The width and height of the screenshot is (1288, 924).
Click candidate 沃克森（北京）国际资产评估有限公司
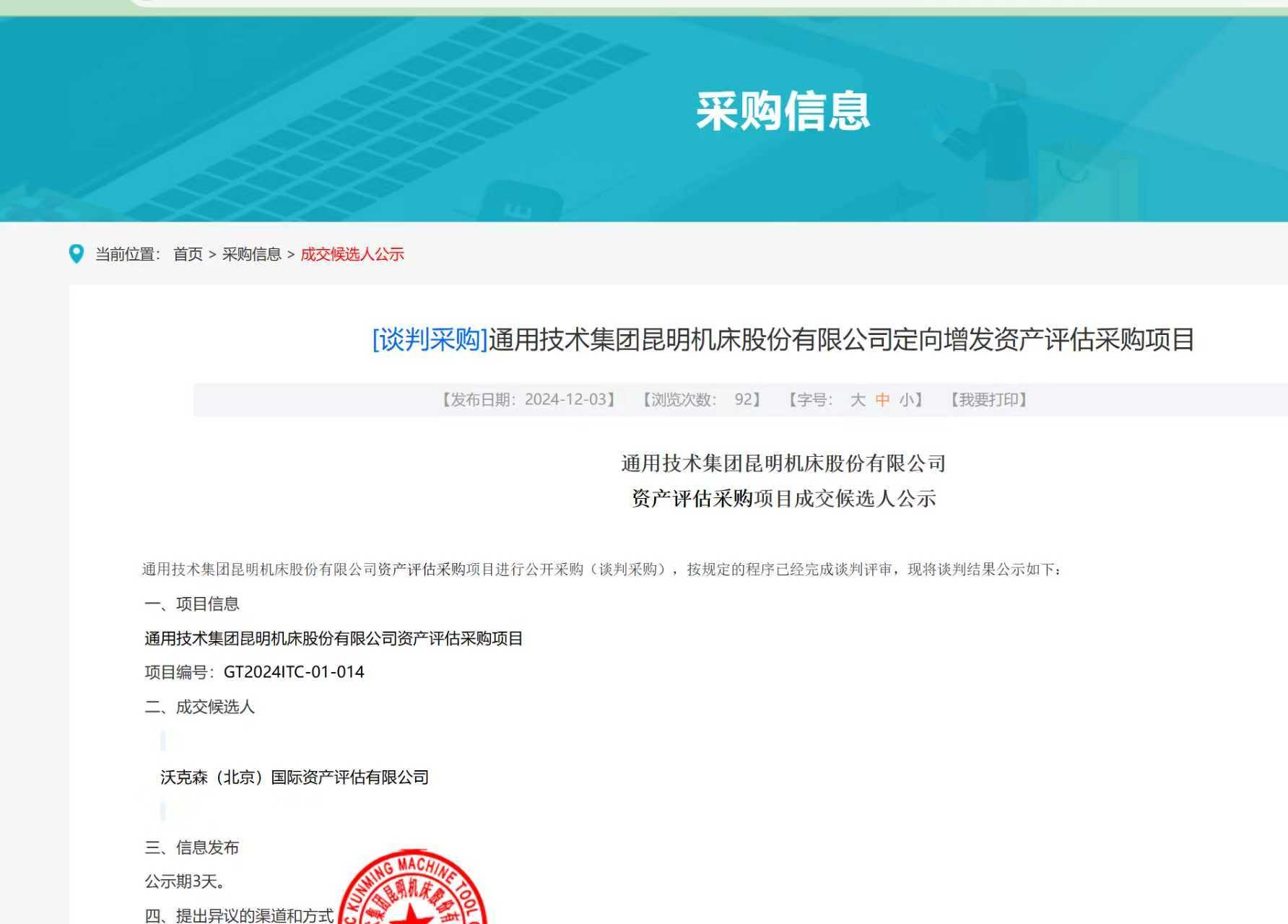pyautogui.click(x=295, y=777)
